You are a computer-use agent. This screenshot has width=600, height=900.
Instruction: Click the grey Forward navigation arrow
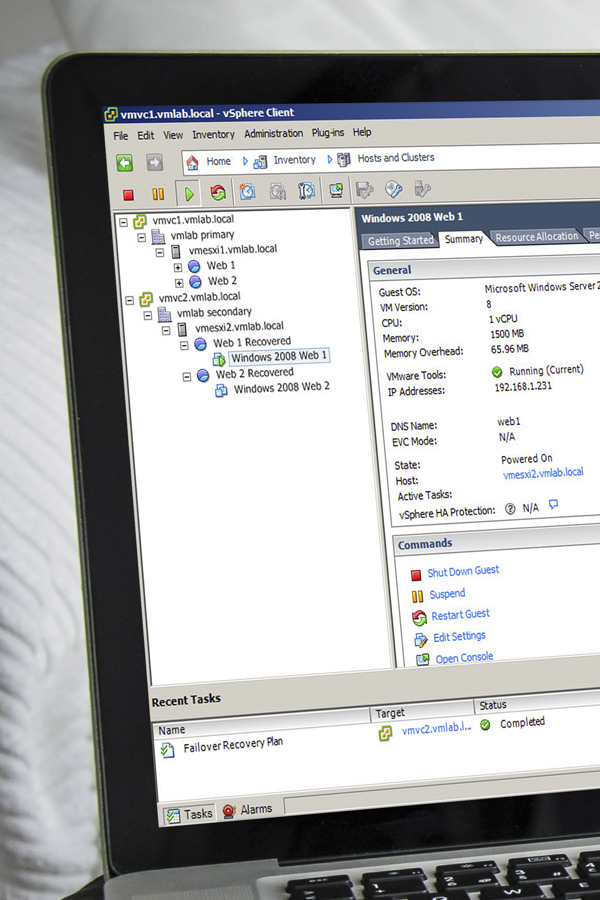coord(154,163)
